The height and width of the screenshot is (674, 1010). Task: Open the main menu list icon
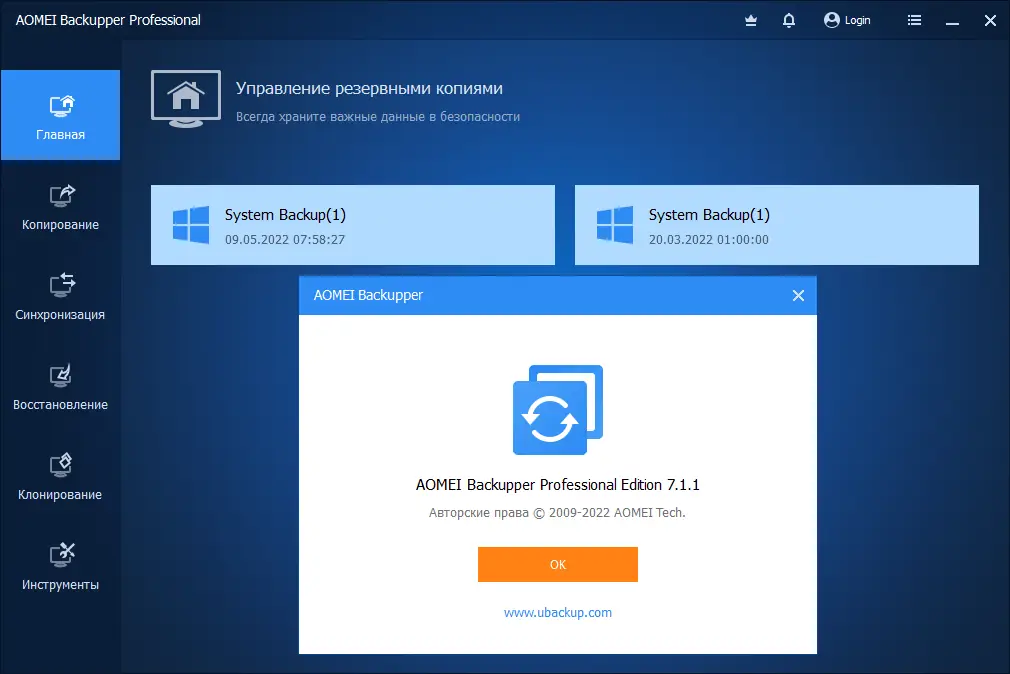(914, 20)
